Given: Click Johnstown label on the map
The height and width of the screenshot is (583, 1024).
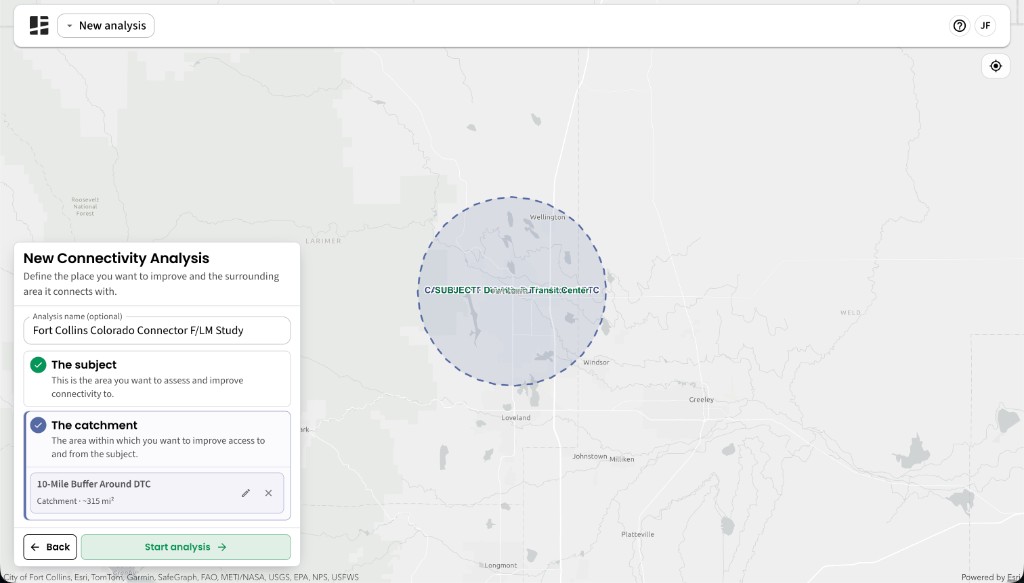Looking at the screenshot, I should (x=590, y=456).
